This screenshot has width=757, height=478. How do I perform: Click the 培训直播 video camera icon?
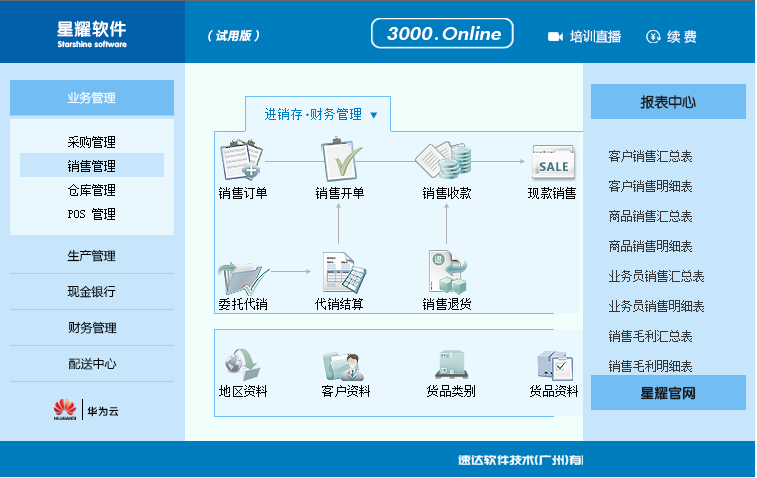555,37
